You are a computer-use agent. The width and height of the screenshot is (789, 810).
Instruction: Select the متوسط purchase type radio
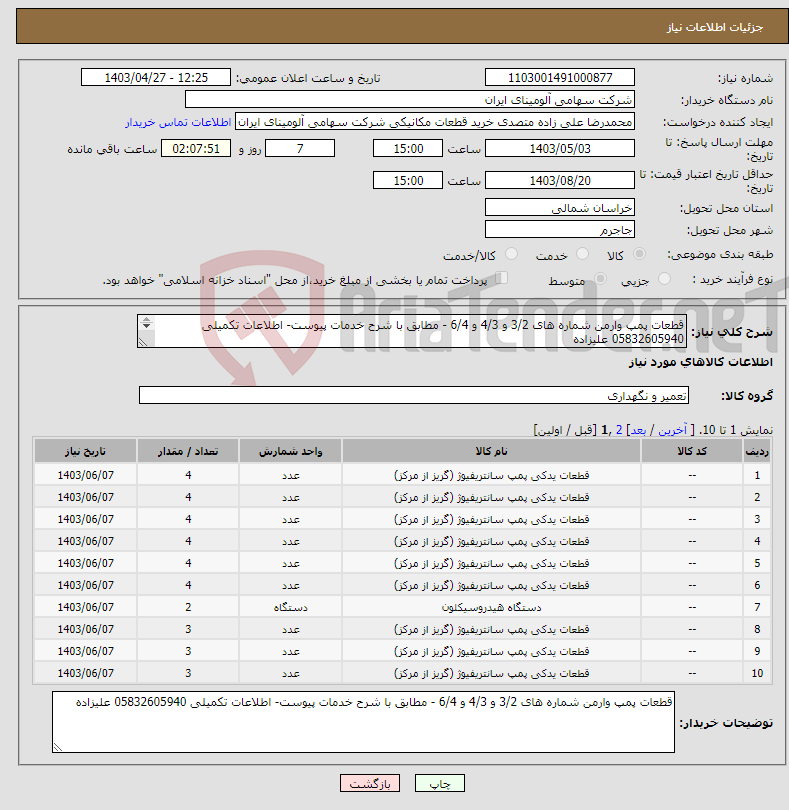(600, 279)
